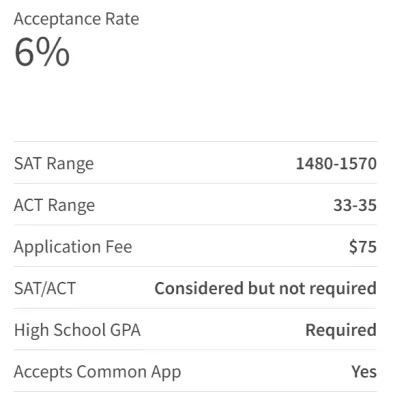Image resolution: width=394 pixels, height=401 pixels.
Task: Select the 33-35 ACT score value
Action: [355, 205]
